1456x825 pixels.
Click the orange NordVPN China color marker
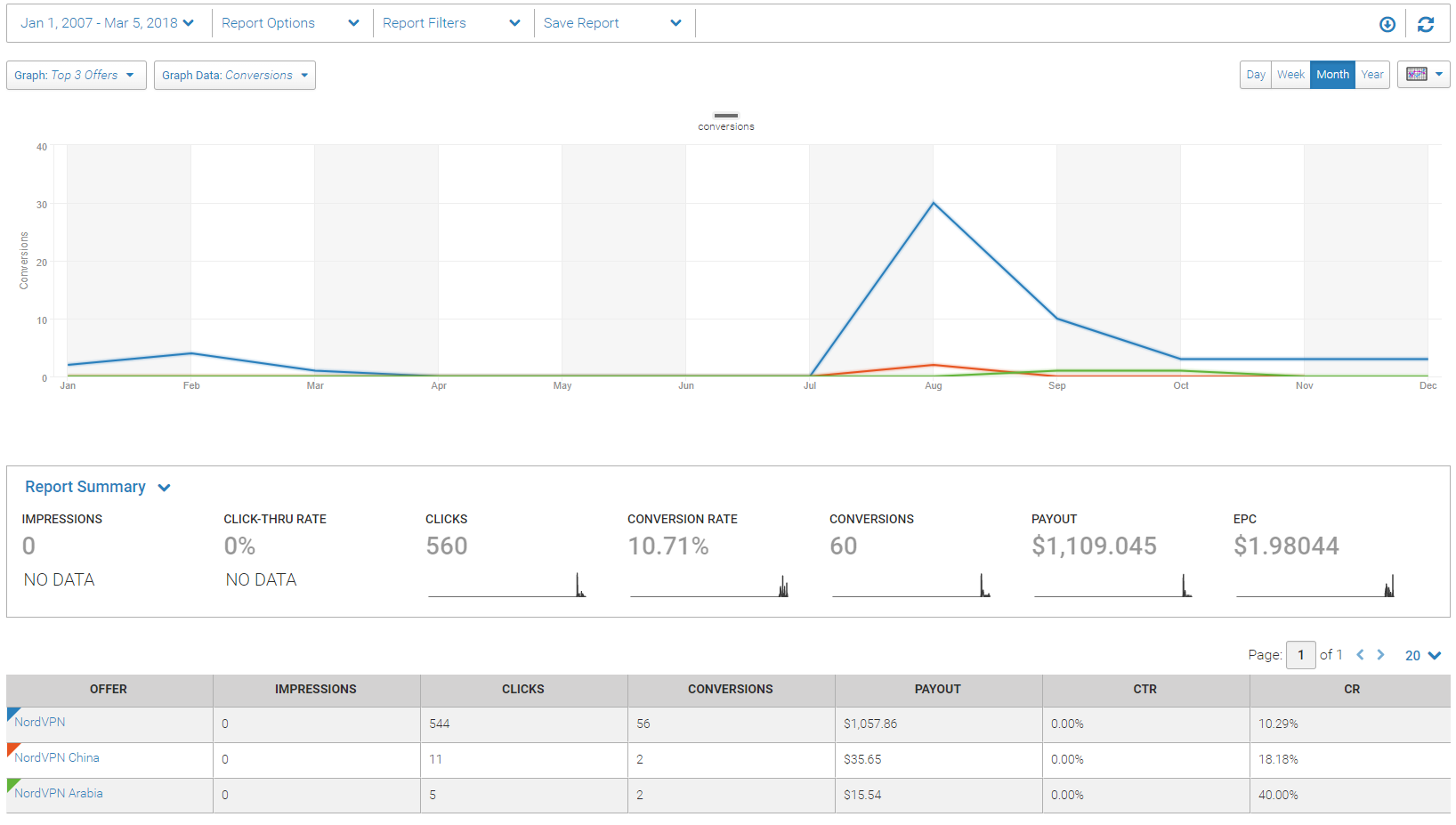pos(12,748)
